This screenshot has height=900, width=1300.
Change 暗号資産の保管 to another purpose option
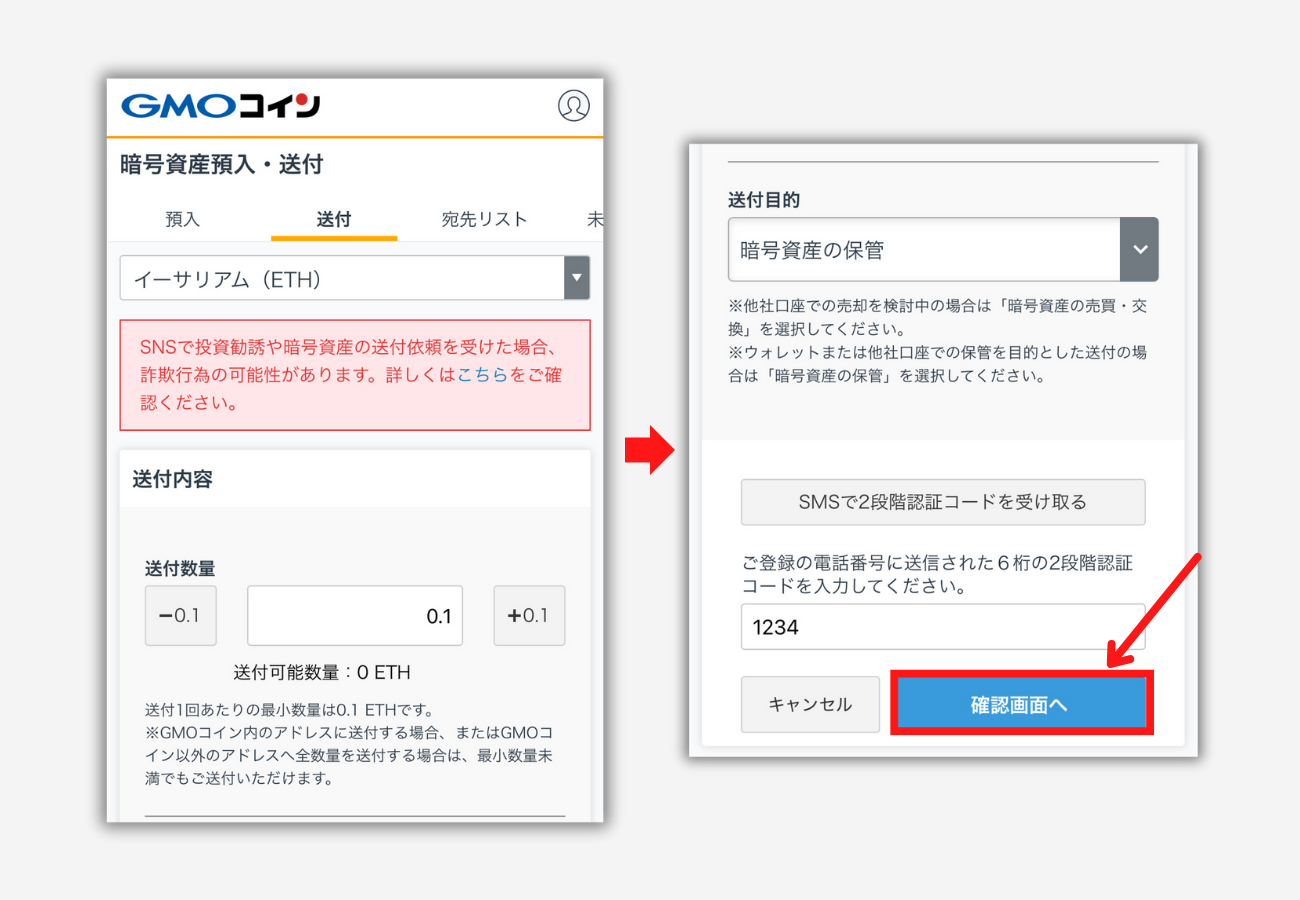pos(930,249)
